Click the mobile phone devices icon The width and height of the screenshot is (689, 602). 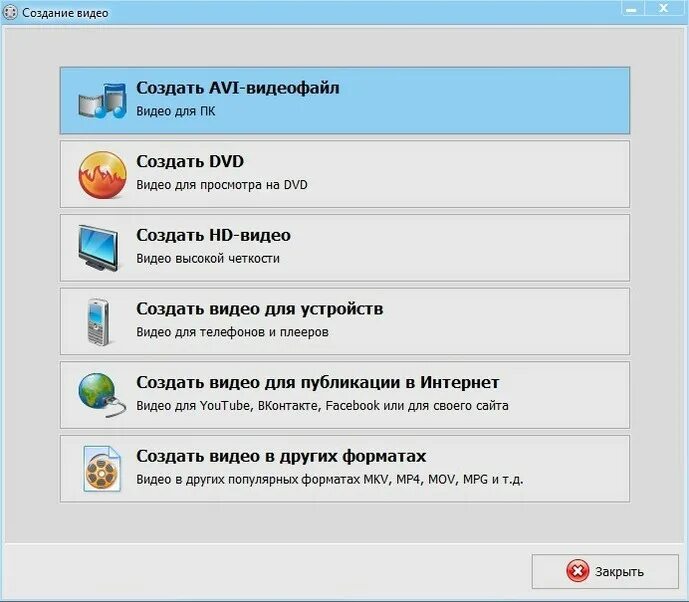click(x=98, y=322)
